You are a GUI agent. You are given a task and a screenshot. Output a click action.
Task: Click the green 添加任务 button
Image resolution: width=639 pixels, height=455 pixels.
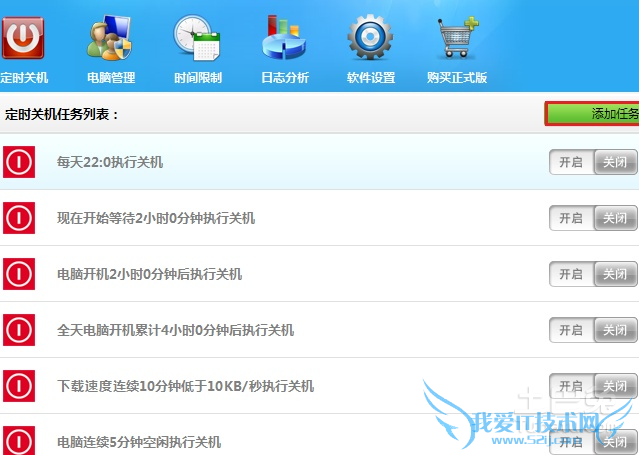(592, 114)
